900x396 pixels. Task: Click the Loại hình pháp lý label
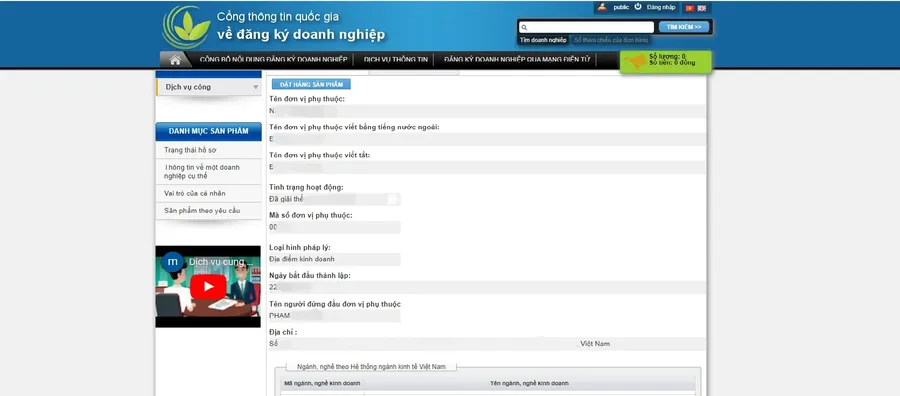pos(300,247)
